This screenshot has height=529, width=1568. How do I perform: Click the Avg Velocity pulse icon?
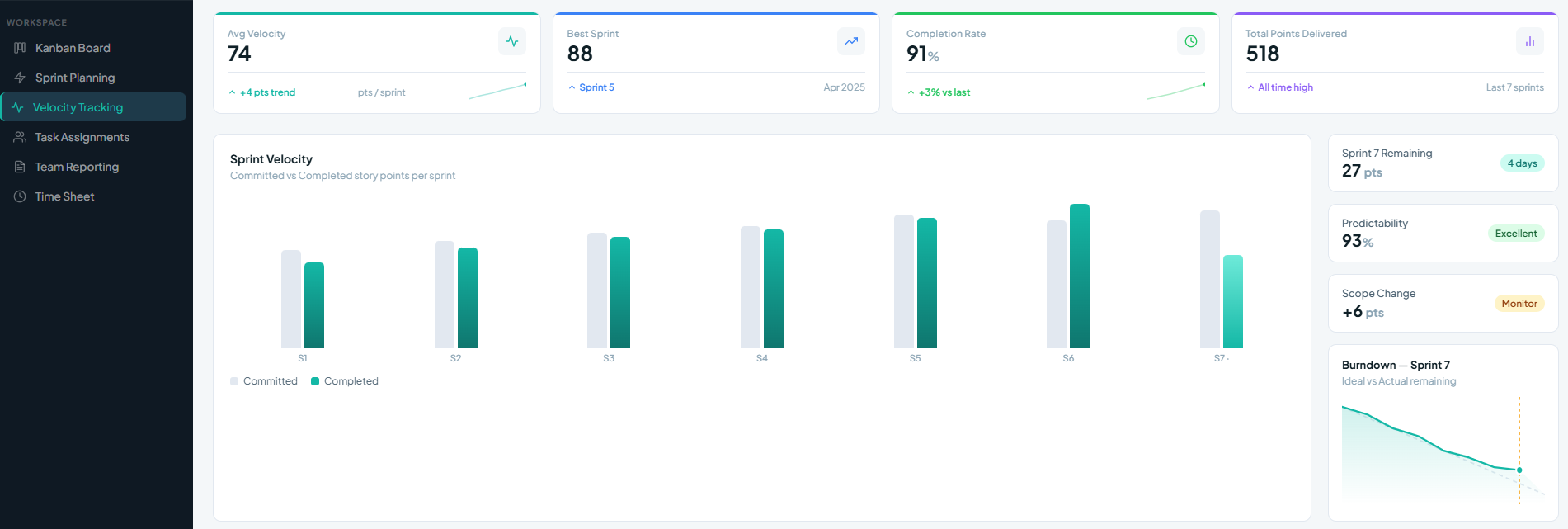512,41
